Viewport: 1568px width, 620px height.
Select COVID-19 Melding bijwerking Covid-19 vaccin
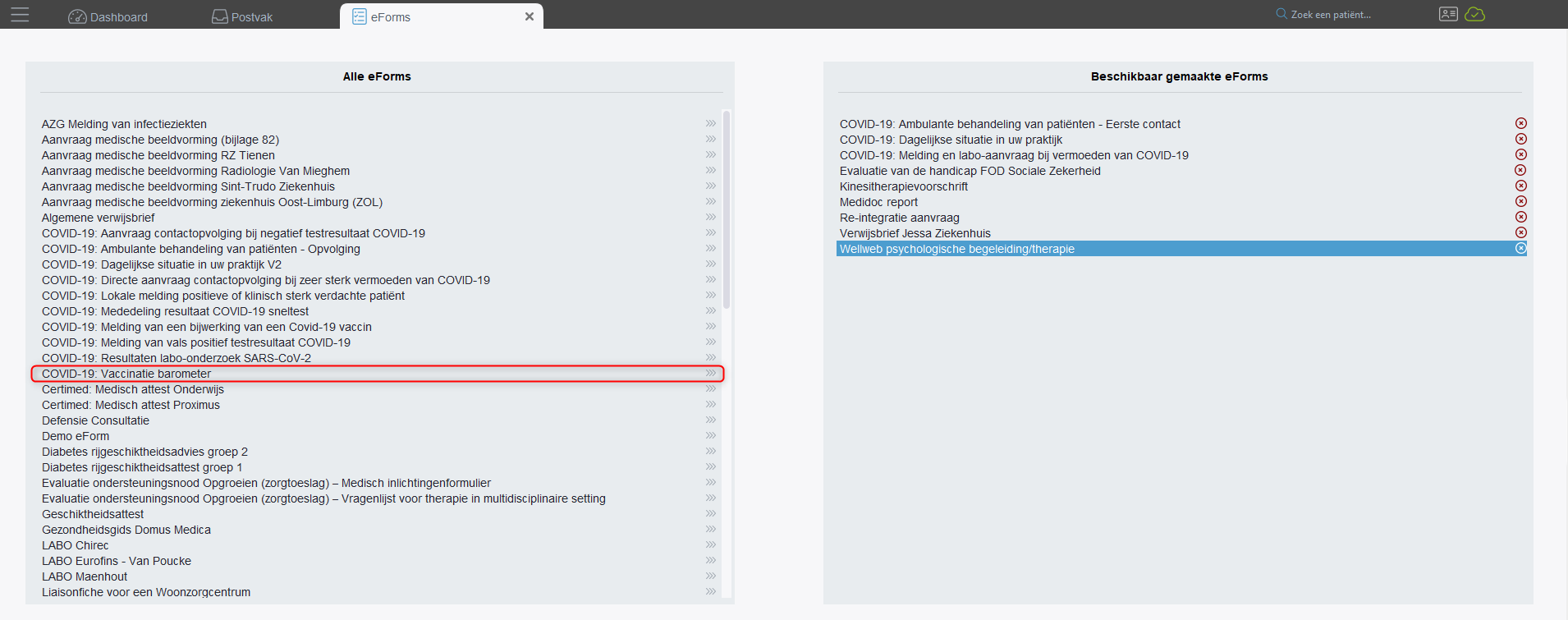pyautogui.click(x=379, y=327)
